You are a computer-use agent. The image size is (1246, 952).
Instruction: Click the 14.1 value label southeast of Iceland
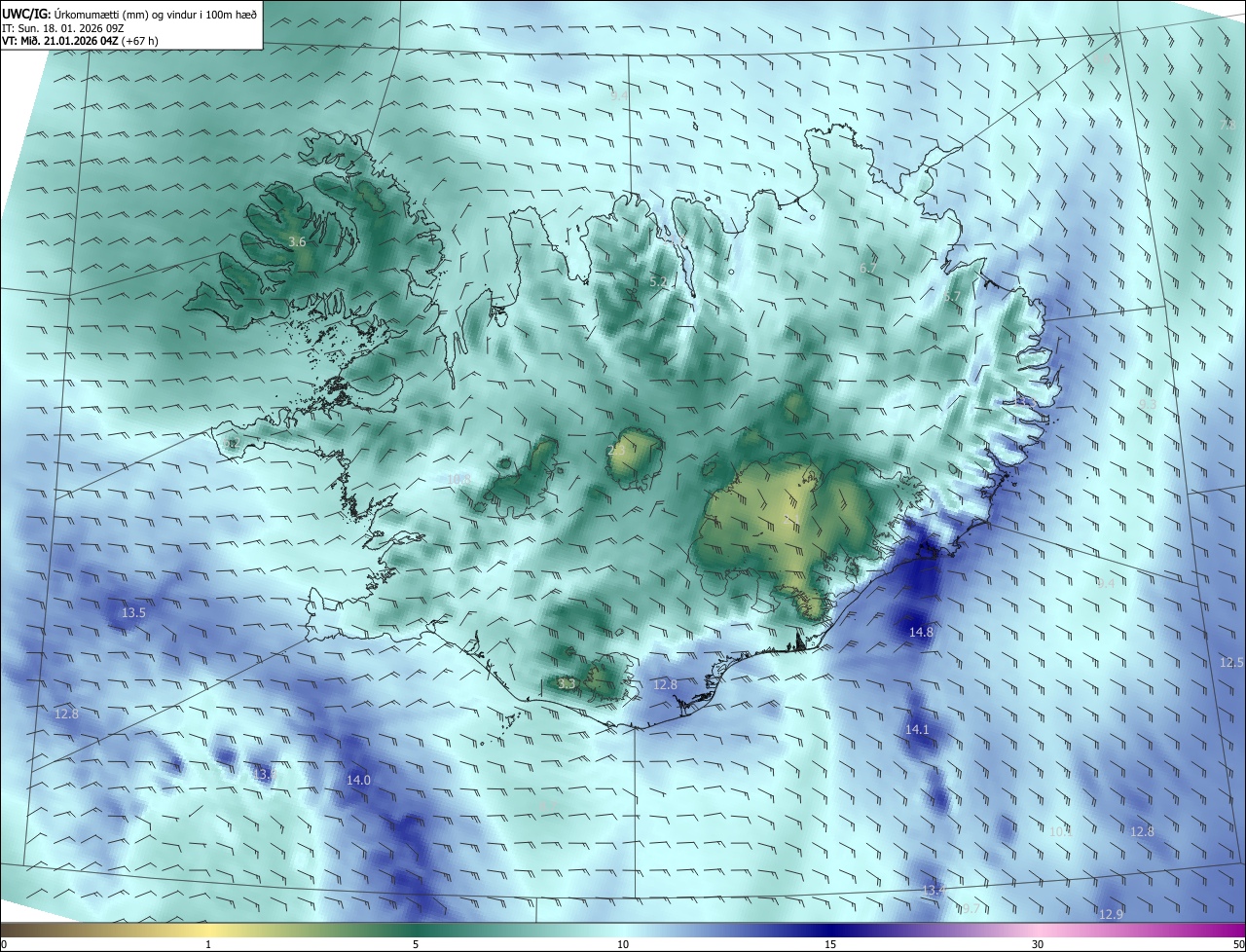coord(917,729)
